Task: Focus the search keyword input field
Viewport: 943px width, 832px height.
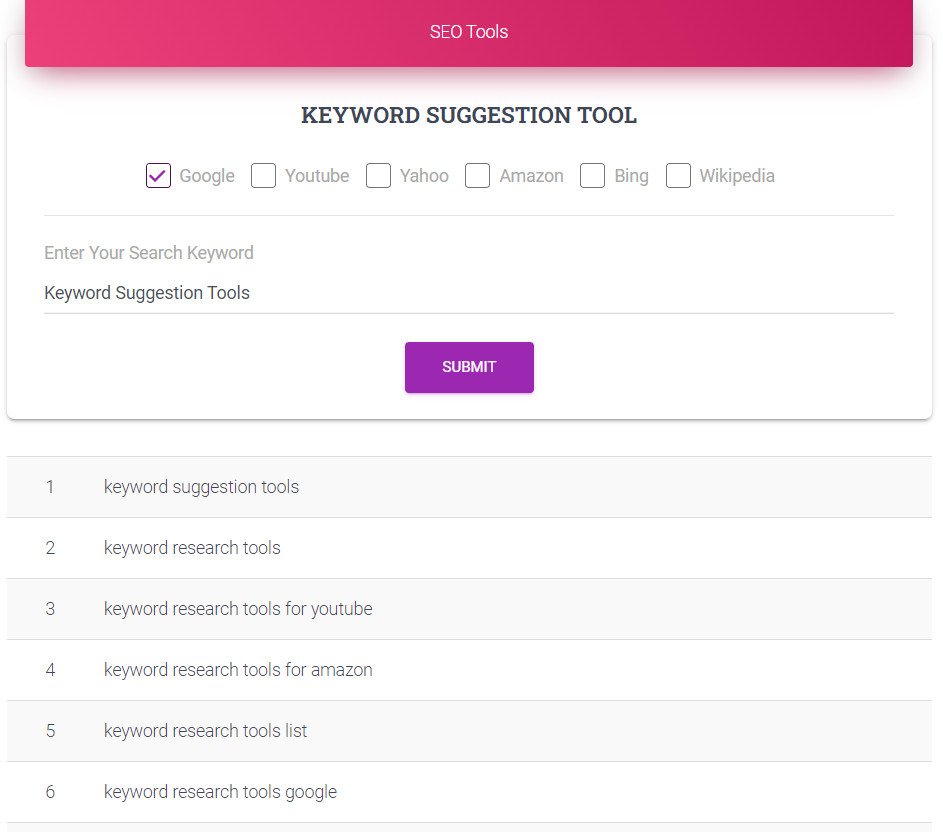Action: coord(469,293)
